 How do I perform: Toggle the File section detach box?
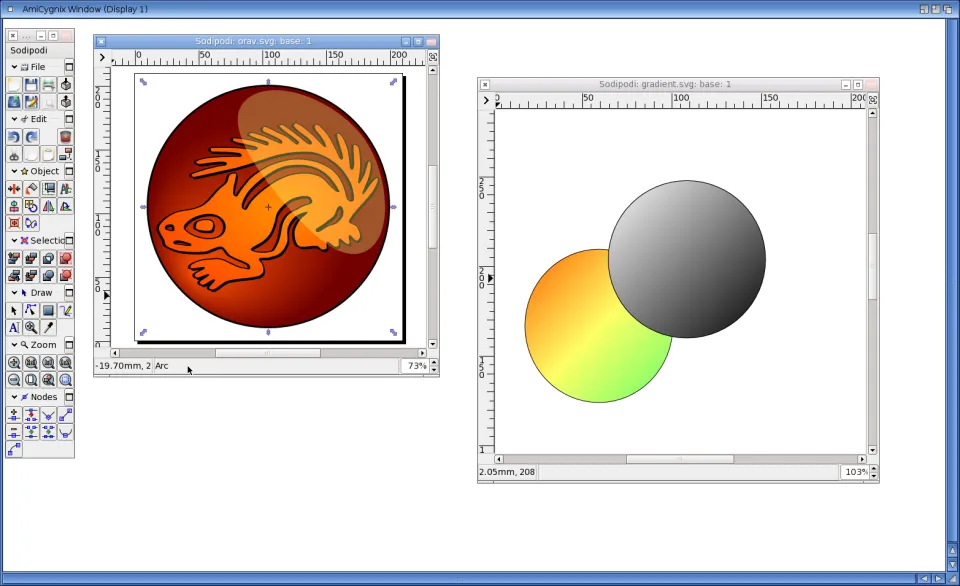69,67
